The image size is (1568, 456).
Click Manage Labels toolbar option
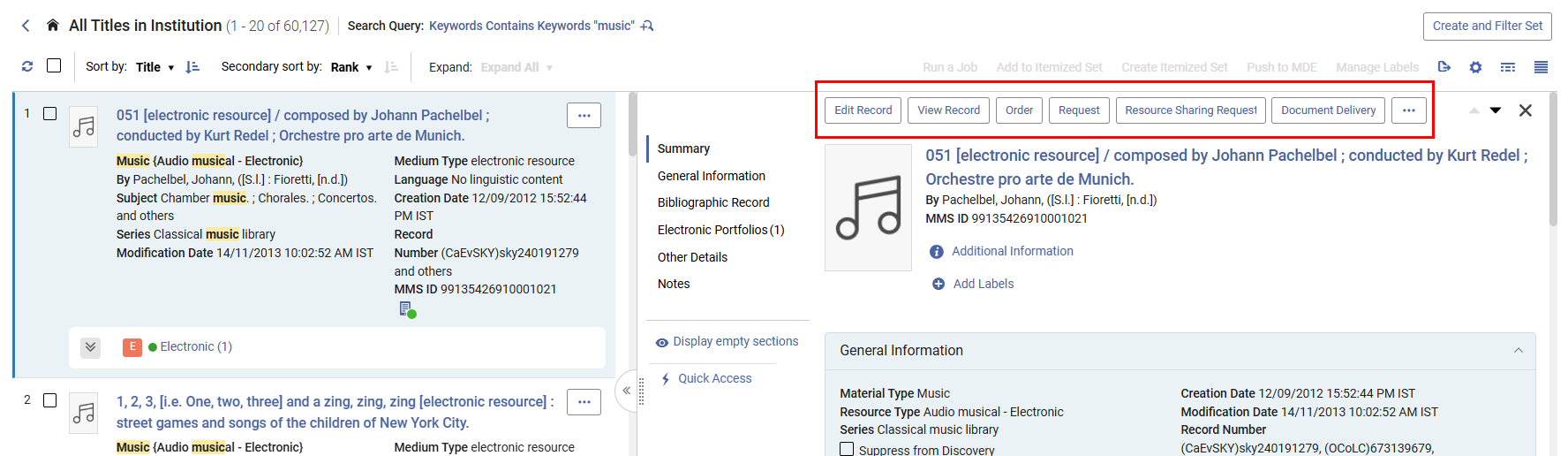pyautogui.click(x=1377, y=67)
